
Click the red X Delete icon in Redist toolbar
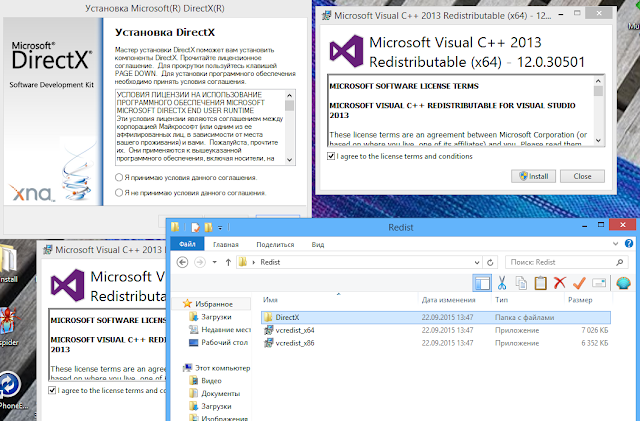pos(560,283)
